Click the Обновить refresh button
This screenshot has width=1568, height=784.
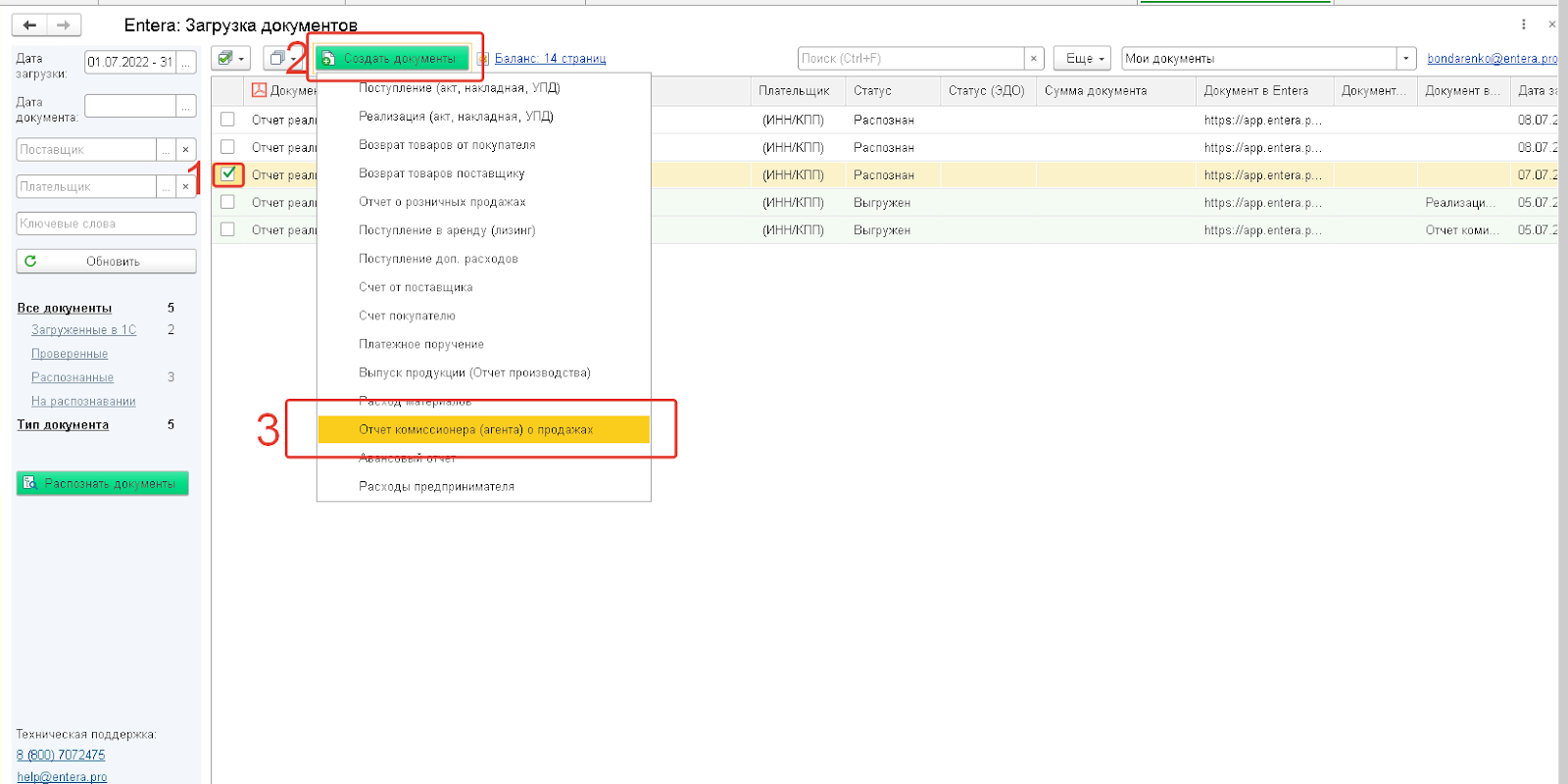coord(107,262)
